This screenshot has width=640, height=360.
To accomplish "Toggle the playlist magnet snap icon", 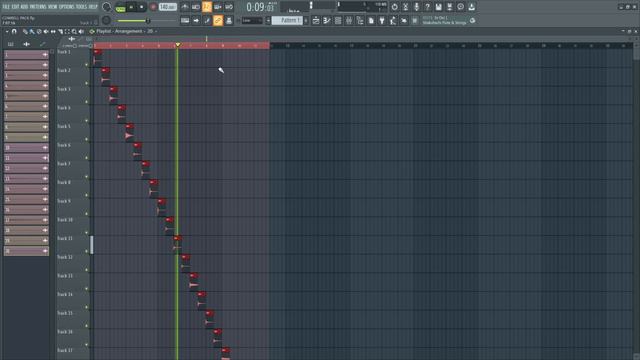I will [x=14, y=31].
